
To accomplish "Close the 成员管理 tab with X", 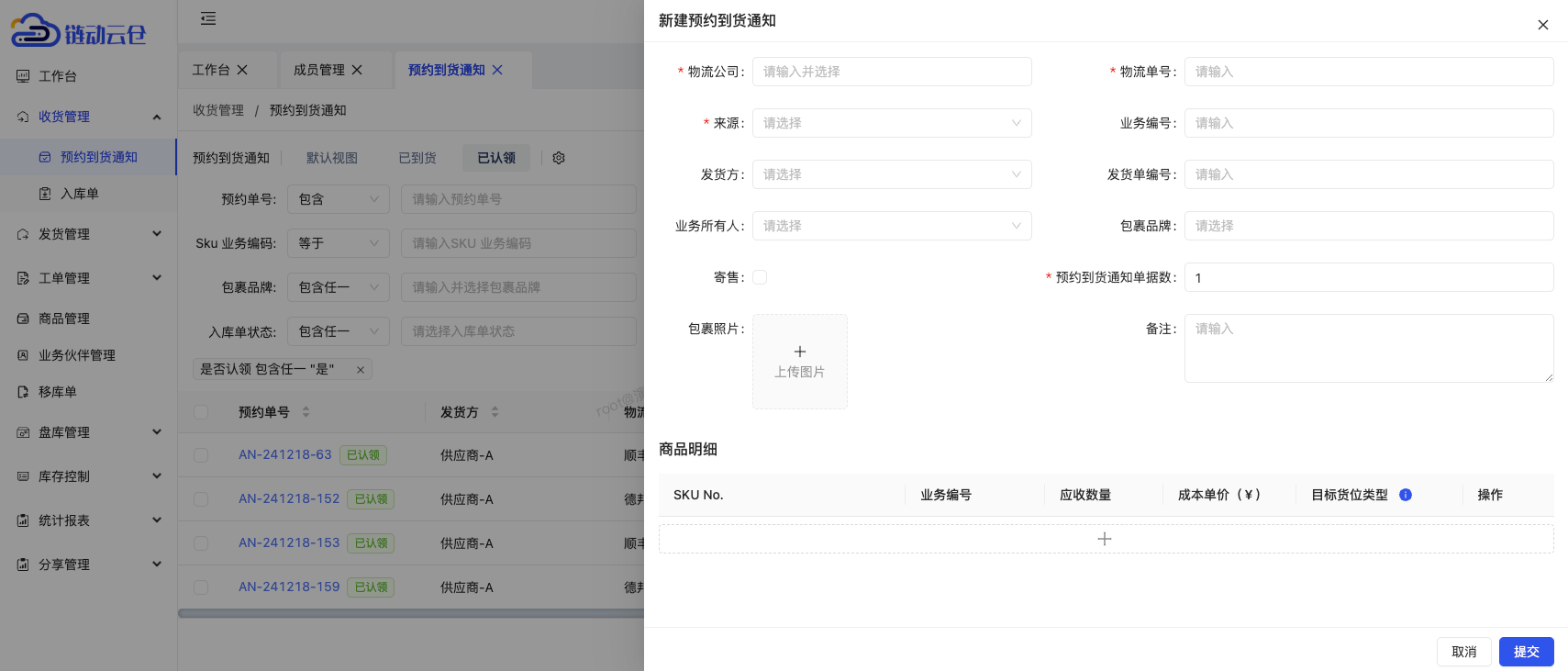I will point(357,70).
